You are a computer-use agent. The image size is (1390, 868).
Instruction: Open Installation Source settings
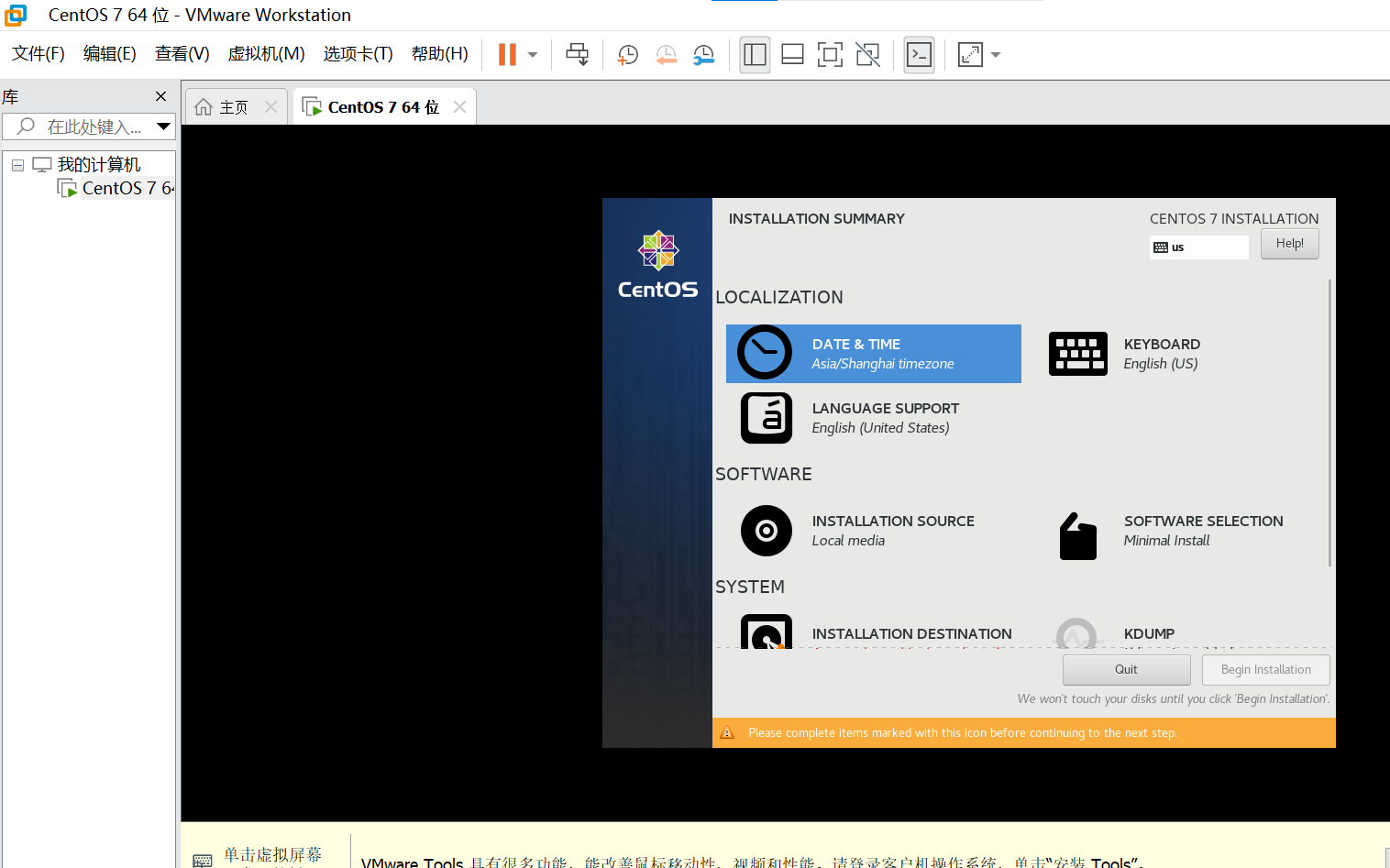[858, 531]
